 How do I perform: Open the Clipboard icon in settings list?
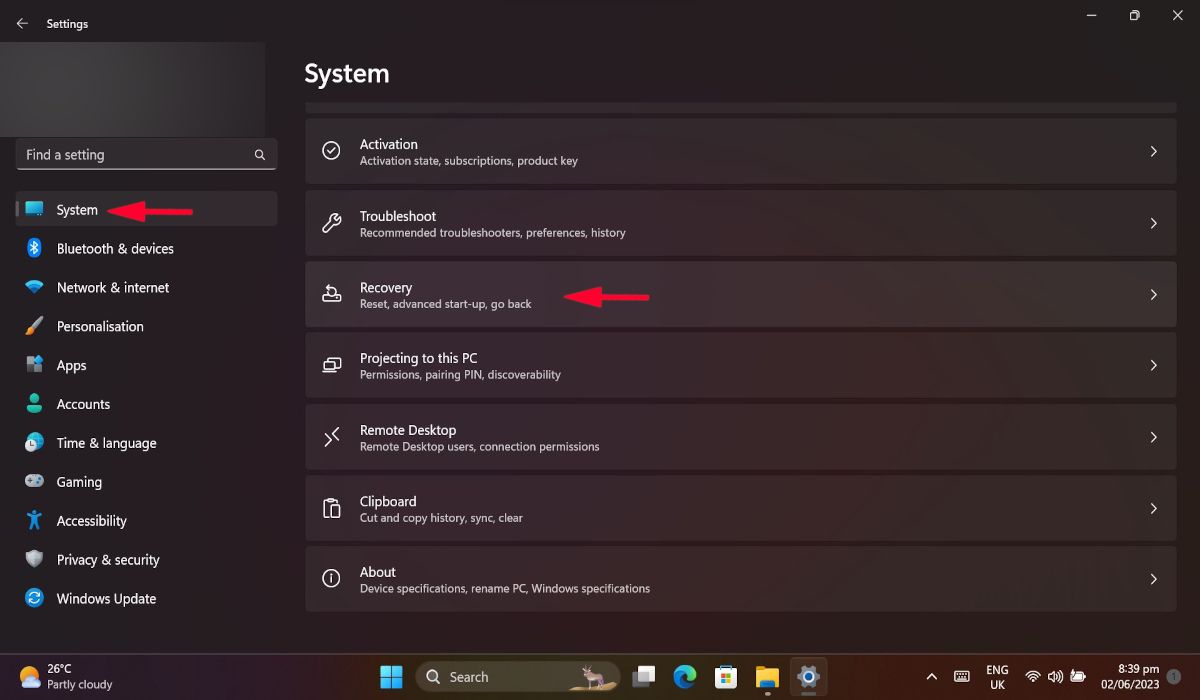tap(331, 508)
